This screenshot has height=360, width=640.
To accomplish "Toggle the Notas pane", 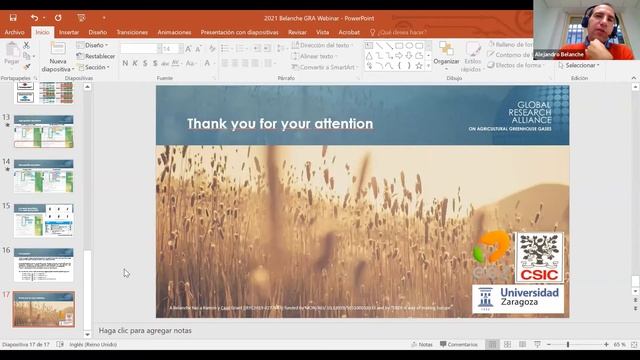I will pyautogui.click(x=422, y=344).
